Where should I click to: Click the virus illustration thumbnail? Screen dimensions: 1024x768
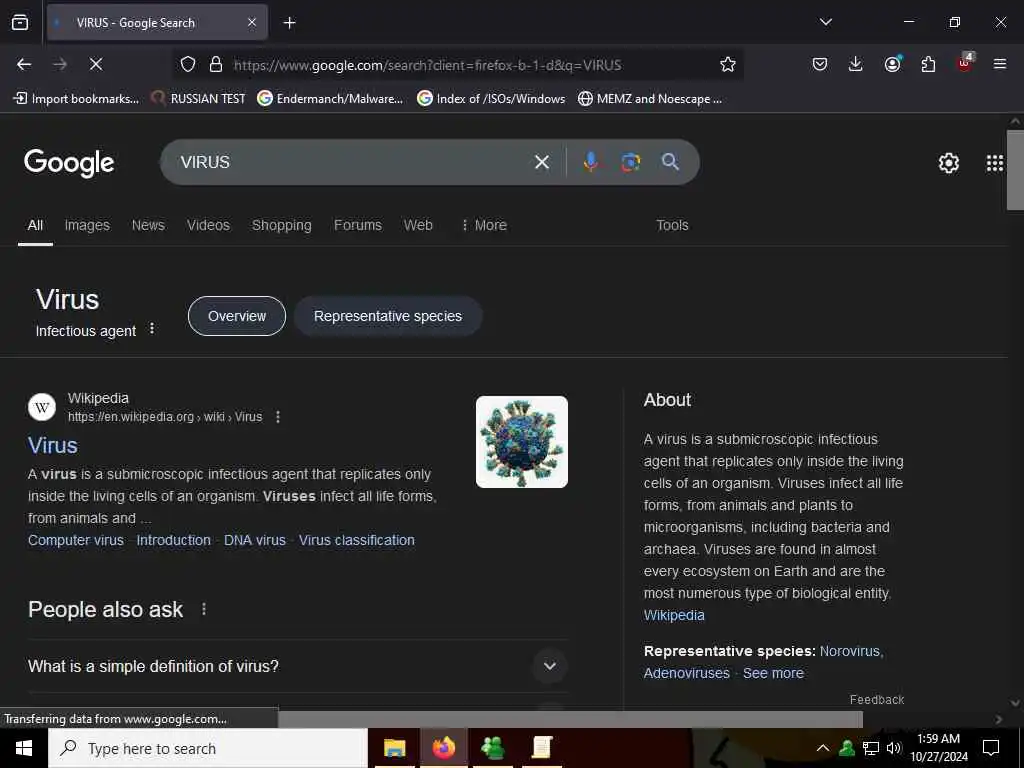(x=522, y=441)
